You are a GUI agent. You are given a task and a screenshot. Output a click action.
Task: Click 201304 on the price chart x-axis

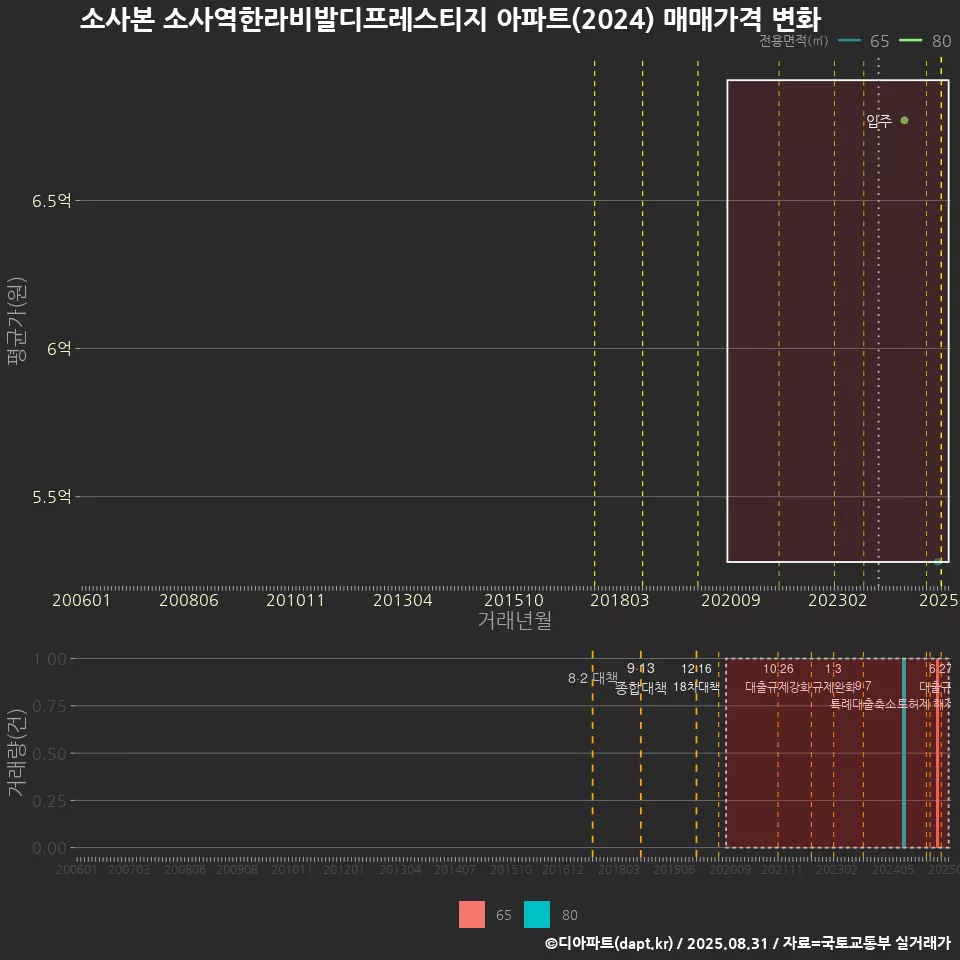click(x=403, y=600)
